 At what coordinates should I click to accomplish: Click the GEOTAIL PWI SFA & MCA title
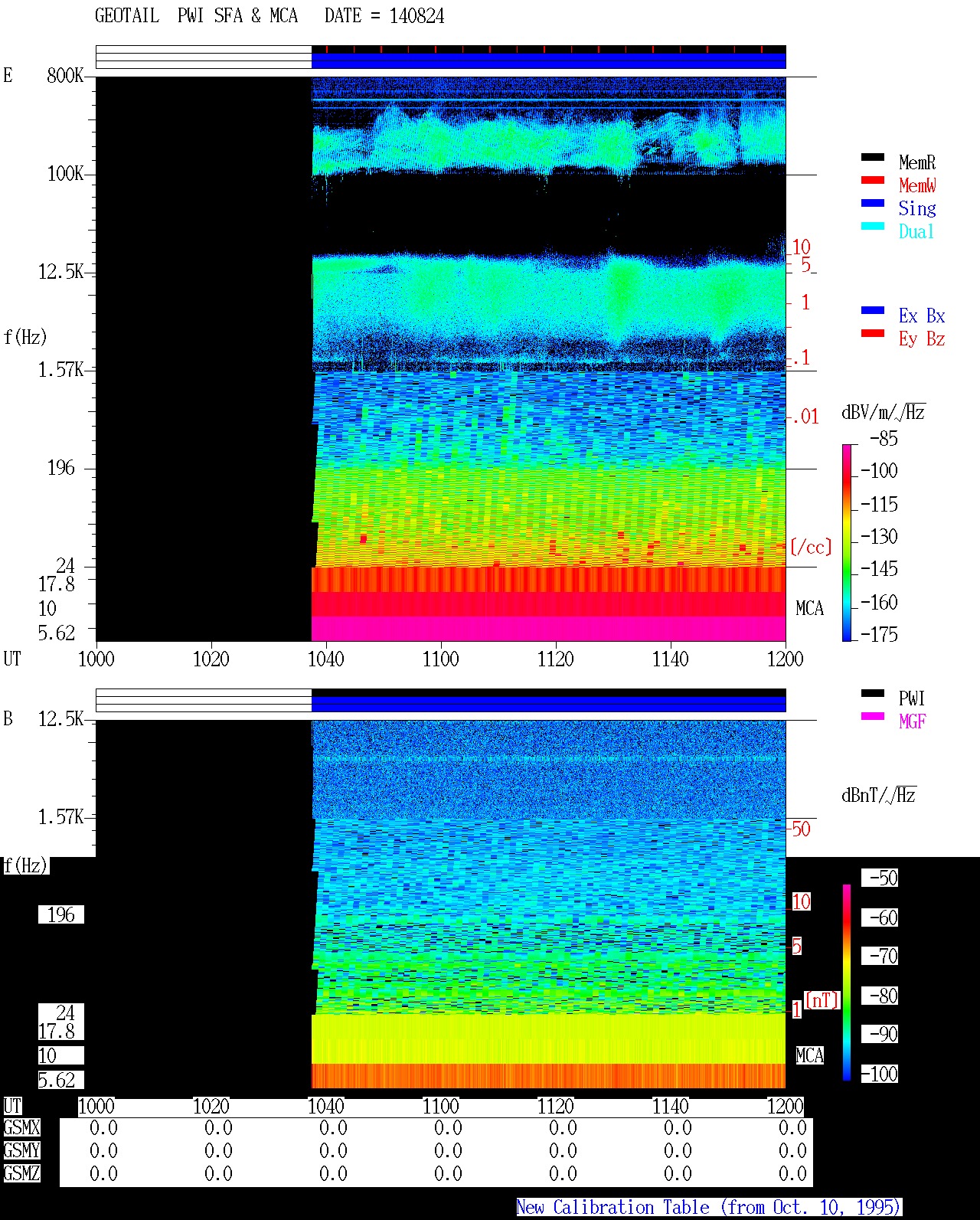pos(196,16)
